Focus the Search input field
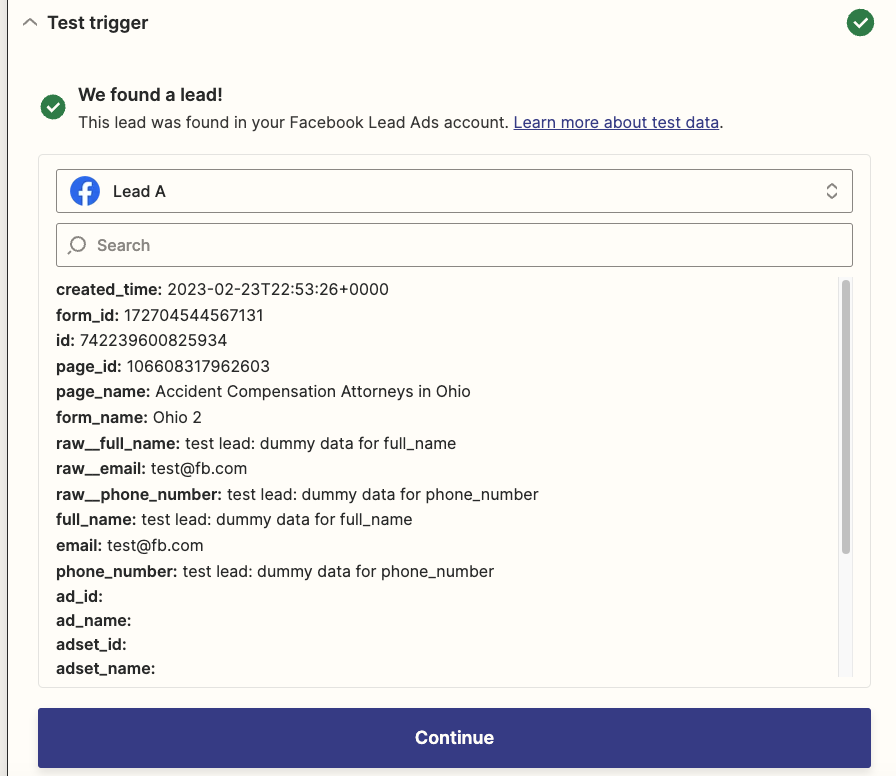This screenshot has width=896, height=776. click(454, 245)
